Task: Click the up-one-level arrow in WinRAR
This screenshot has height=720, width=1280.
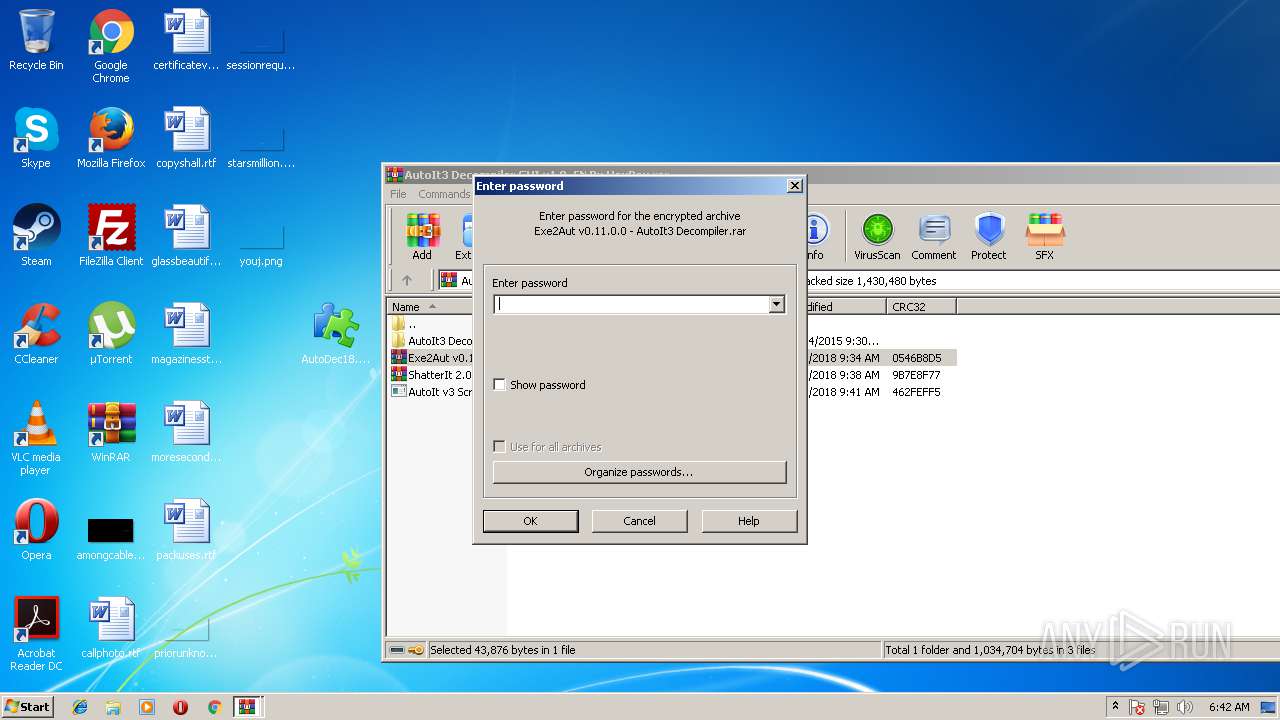Action: (x=407, y=281)
